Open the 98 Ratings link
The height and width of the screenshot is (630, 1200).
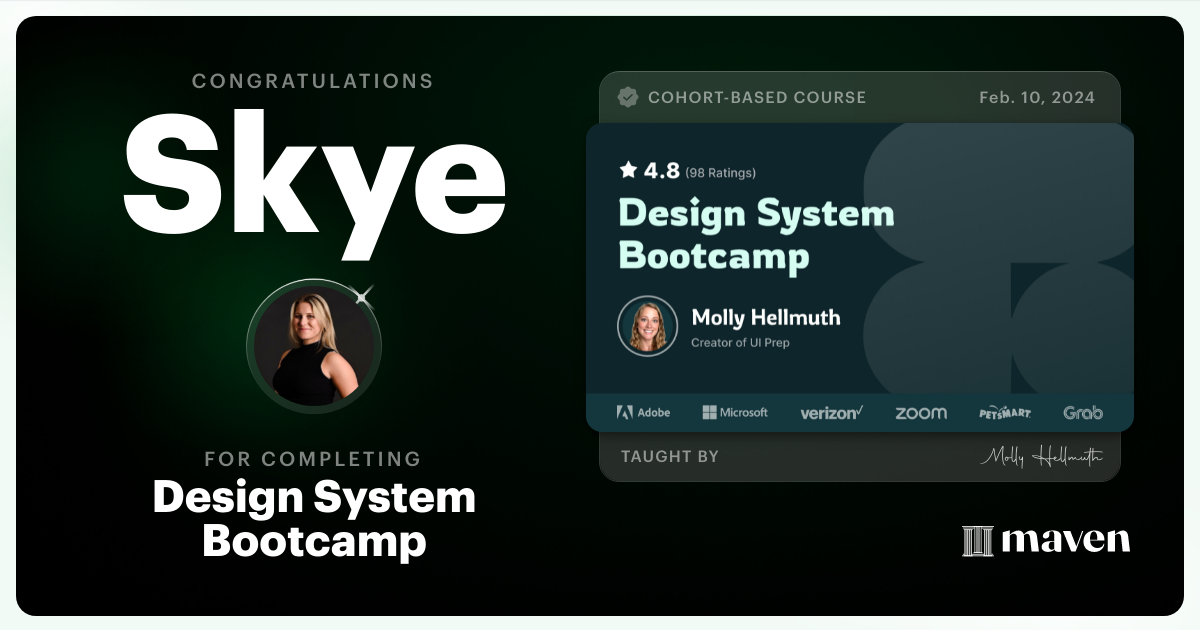pyautogui.click(x=719, y=172)
